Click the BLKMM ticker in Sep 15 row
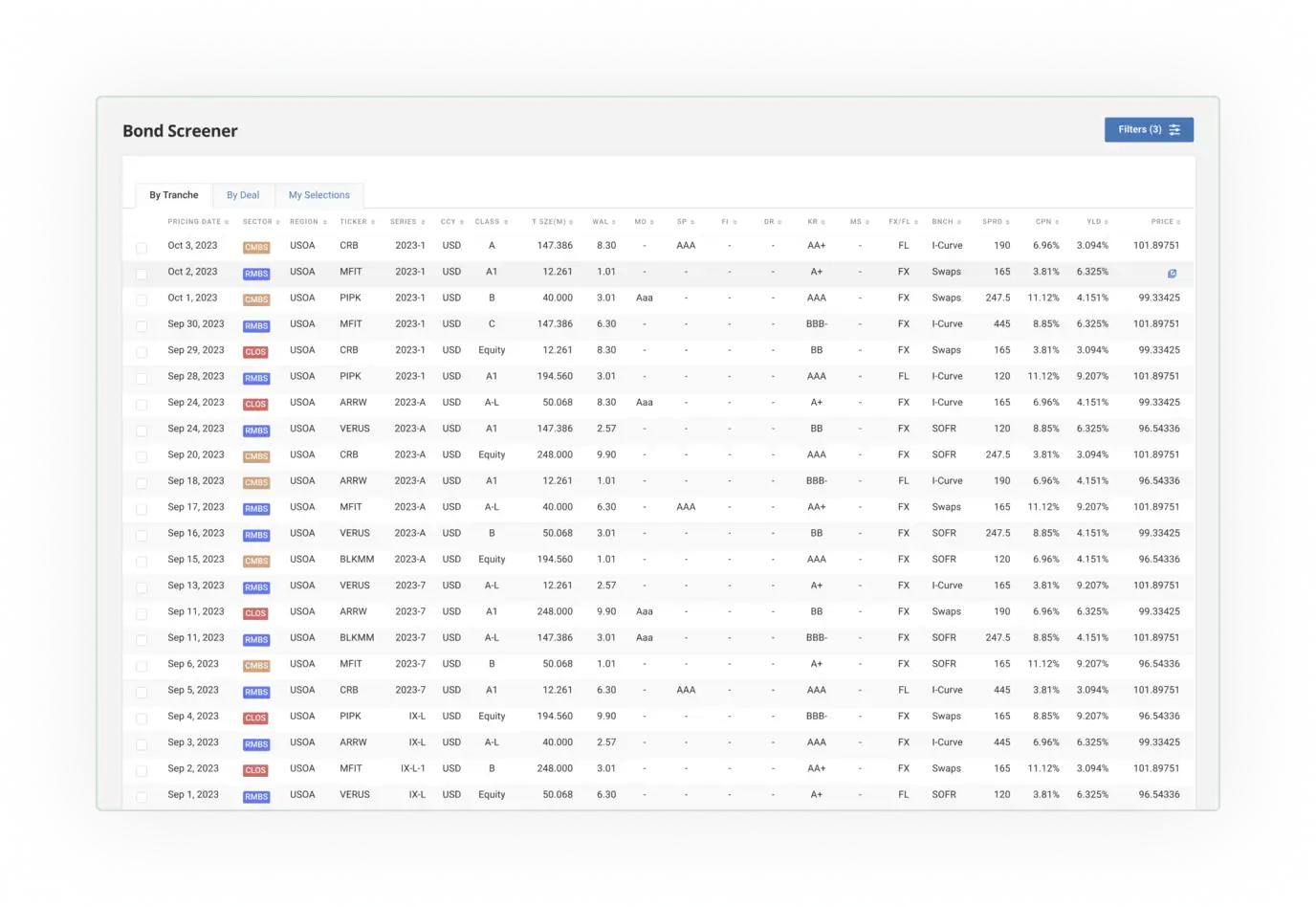 [357, 560]
